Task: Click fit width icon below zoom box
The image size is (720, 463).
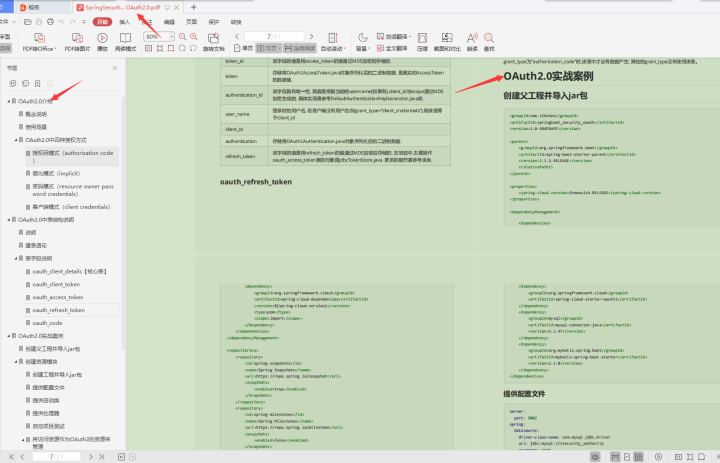Action: (171, 48)
